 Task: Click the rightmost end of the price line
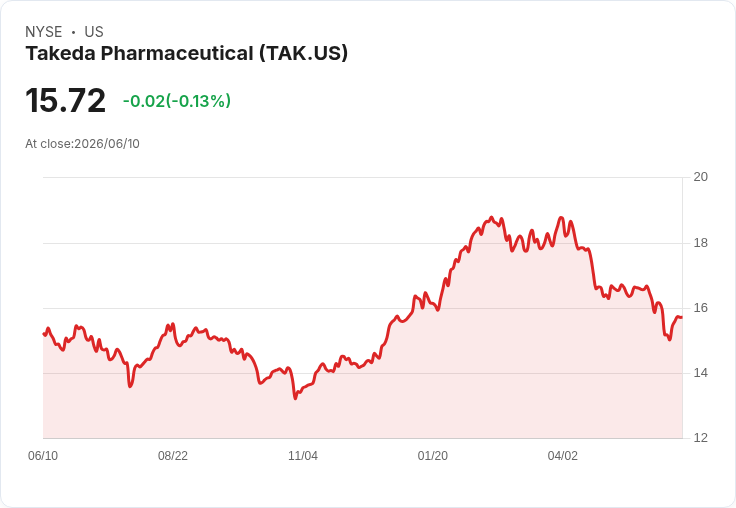click(682, 318)
